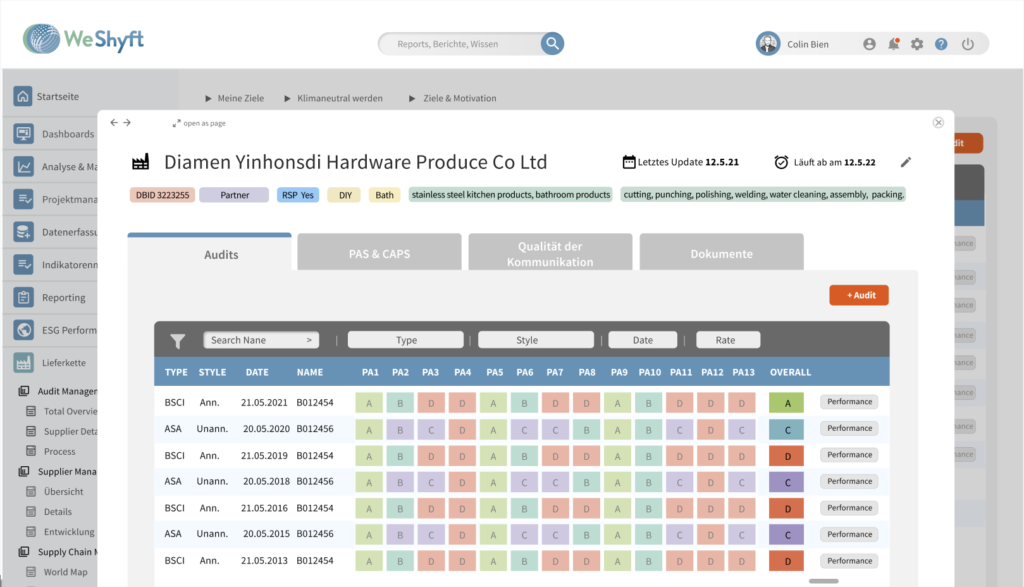Open the settings gear icon
Viewport: 1024px width, 587px height.
coord(917,44)
